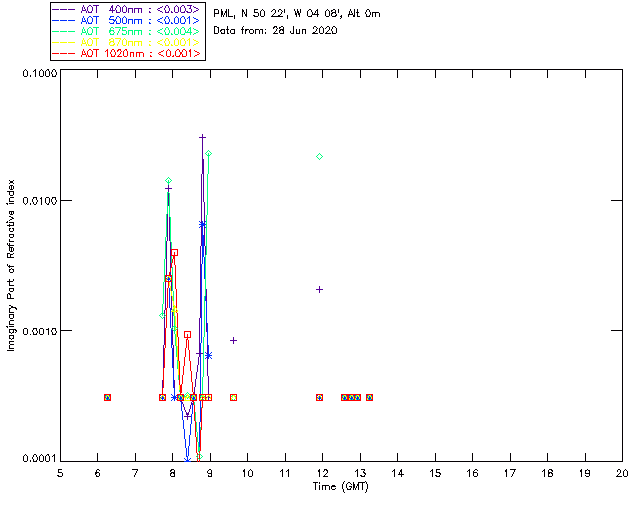Click the red square peak just above time 8
This screenshot has width=640, height=512.
click(x=175, y=253)
